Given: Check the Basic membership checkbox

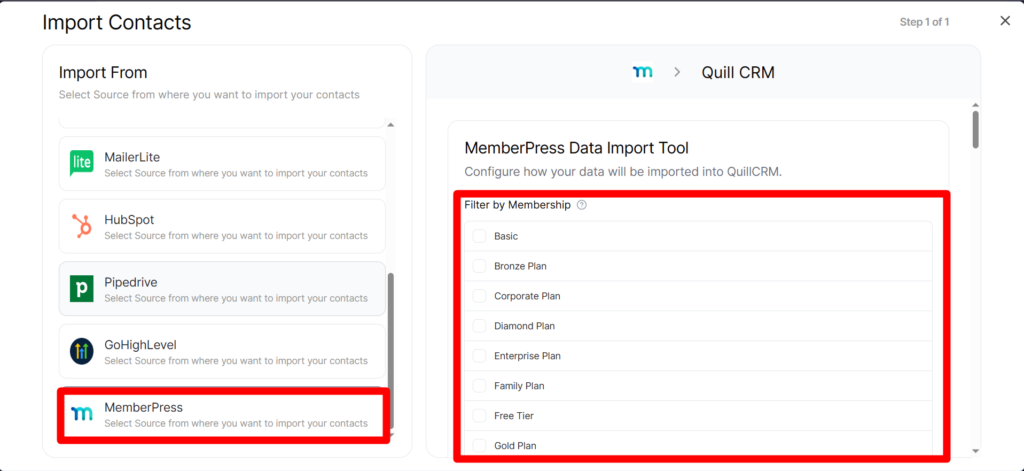Looking at the screenshot, I should coord(479,236).
